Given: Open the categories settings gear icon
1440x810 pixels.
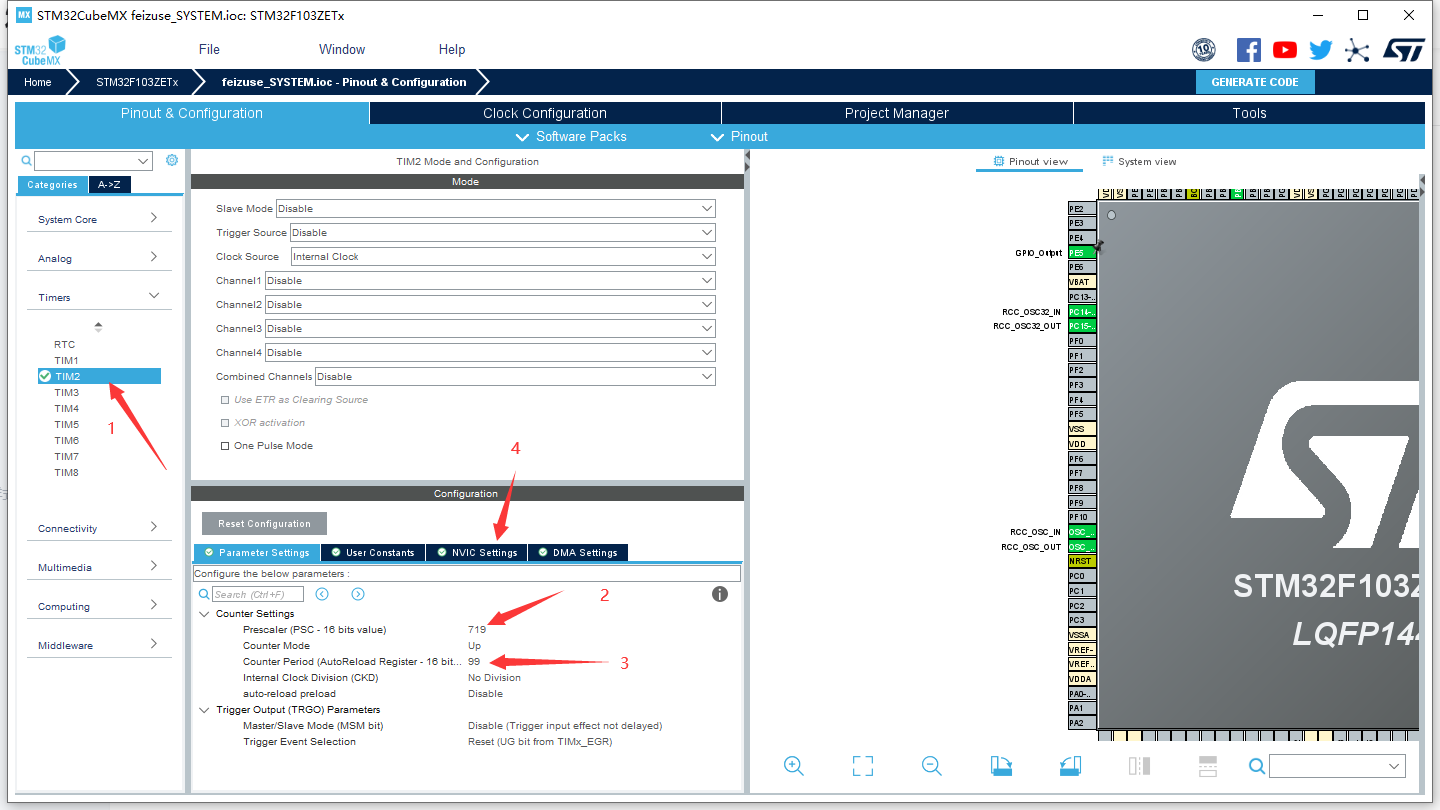Looking at the screenshot, I should tap(172, 160).
